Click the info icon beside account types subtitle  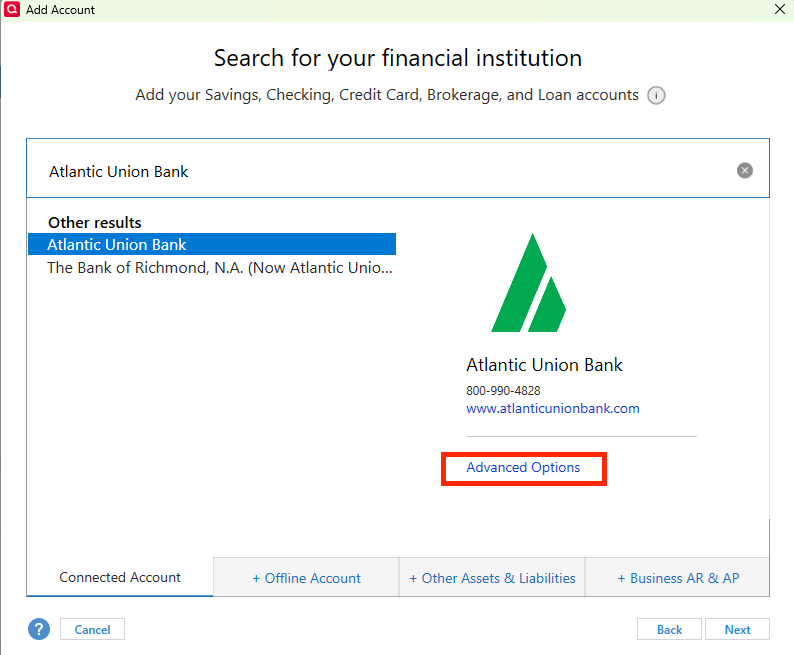656,95
